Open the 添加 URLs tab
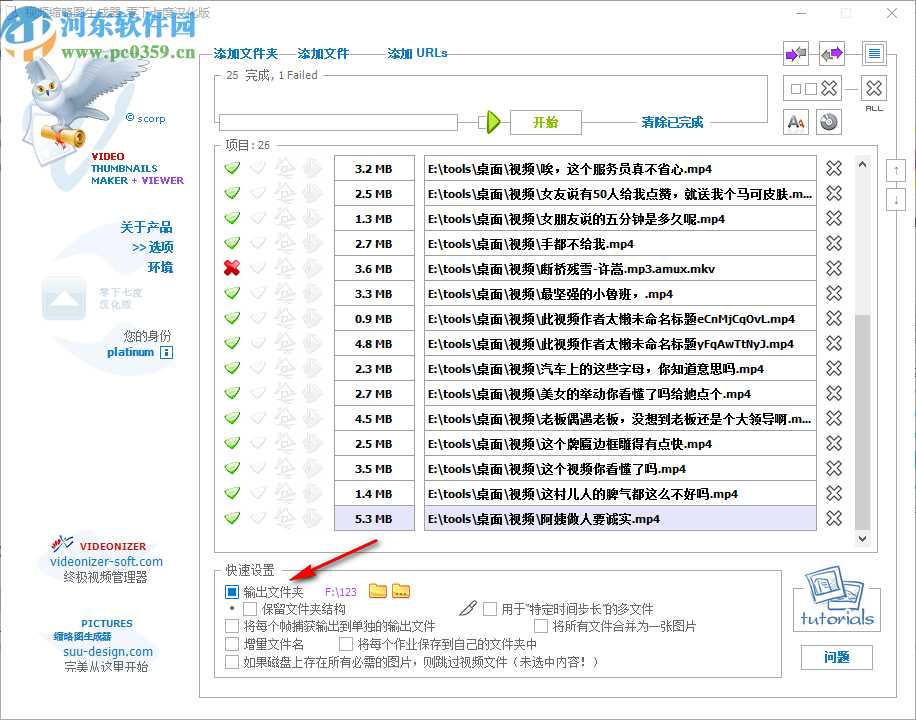This screenshot has height=720, width=916. pos(416,53)
